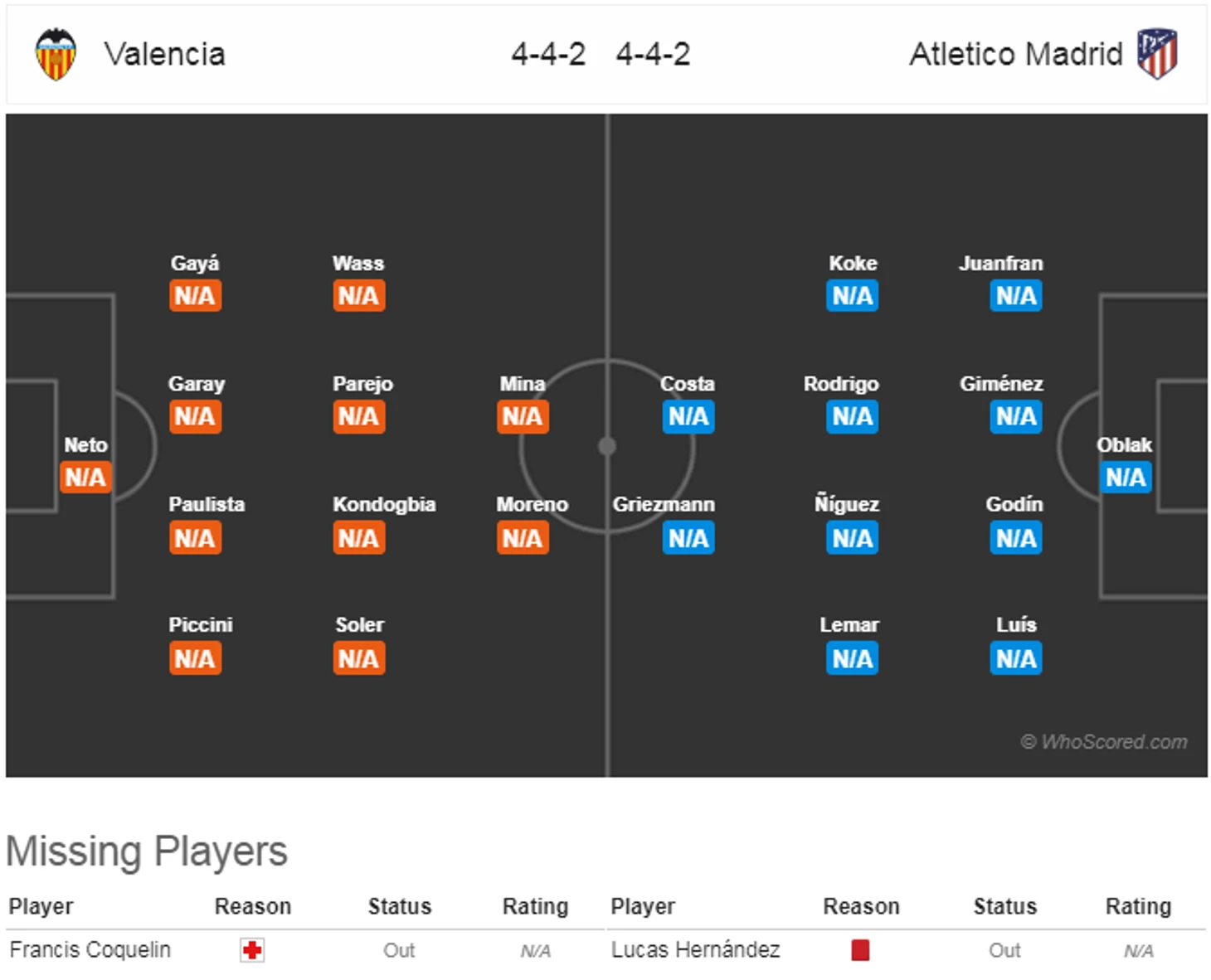This screenshot has height=980, width=1211.
Task: Click Kondogbia's orange N/A rating badge
Action: click(359, 539)
